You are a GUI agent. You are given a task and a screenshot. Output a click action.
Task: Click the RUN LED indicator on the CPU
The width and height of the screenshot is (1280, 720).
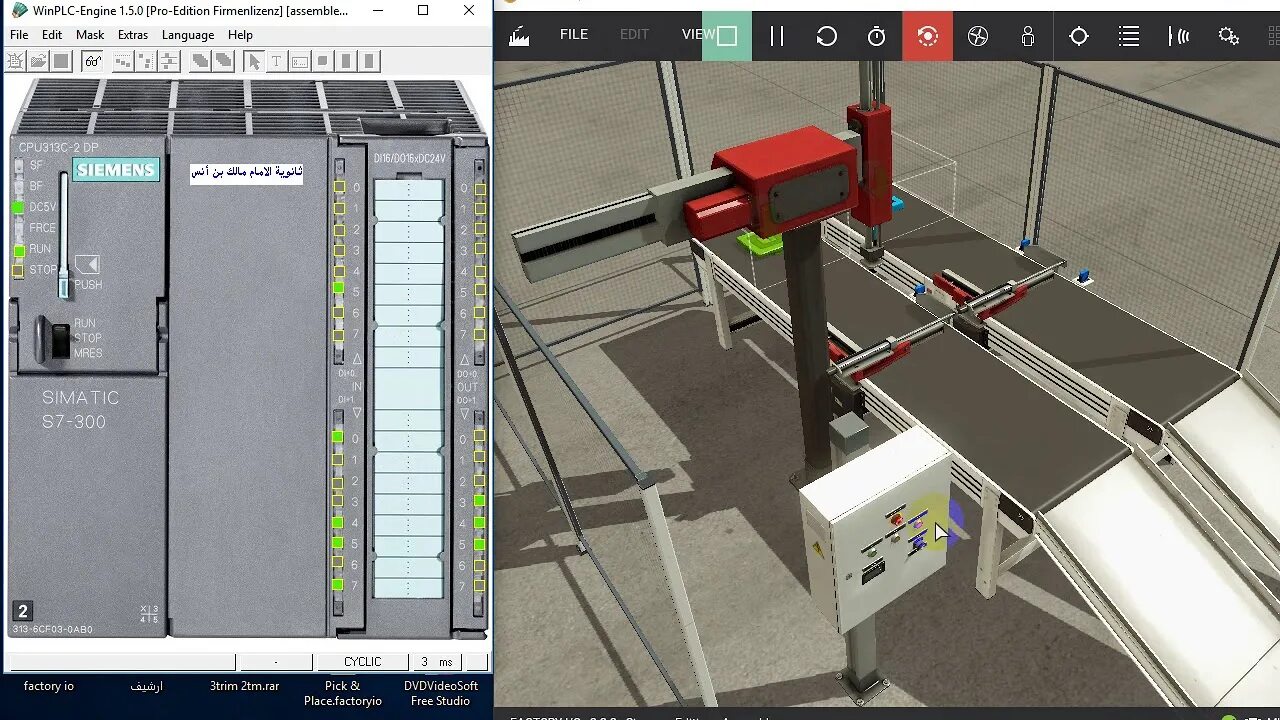[18, 250]
